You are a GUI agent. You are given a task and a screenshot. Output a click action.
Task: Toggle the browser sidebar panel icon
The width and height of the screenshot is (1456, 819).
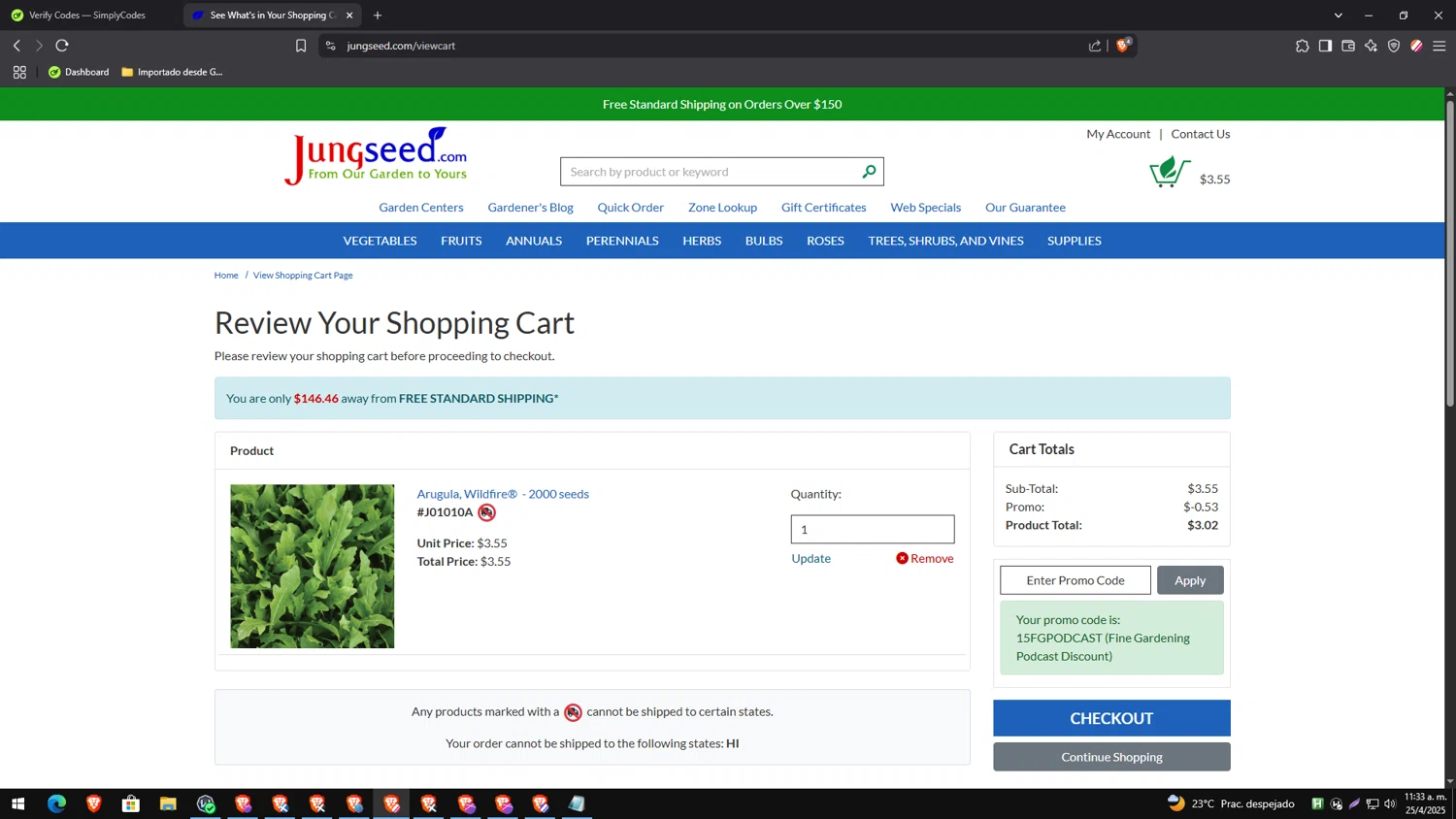coord(1325,46)
